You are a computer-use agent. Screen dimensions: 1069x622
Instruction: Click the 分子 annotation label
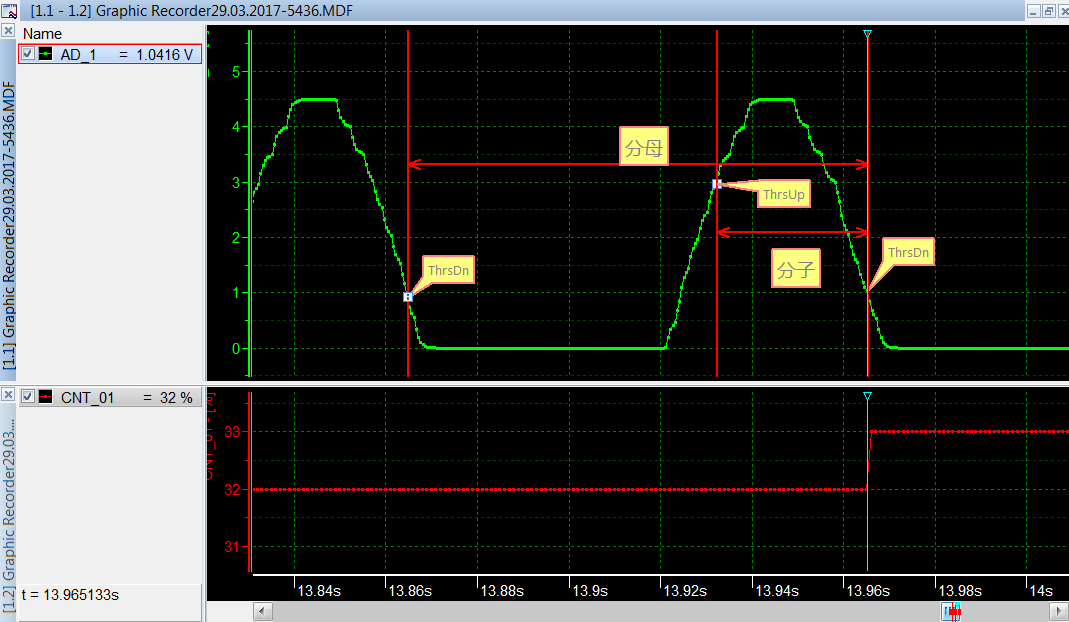(796, 269)
